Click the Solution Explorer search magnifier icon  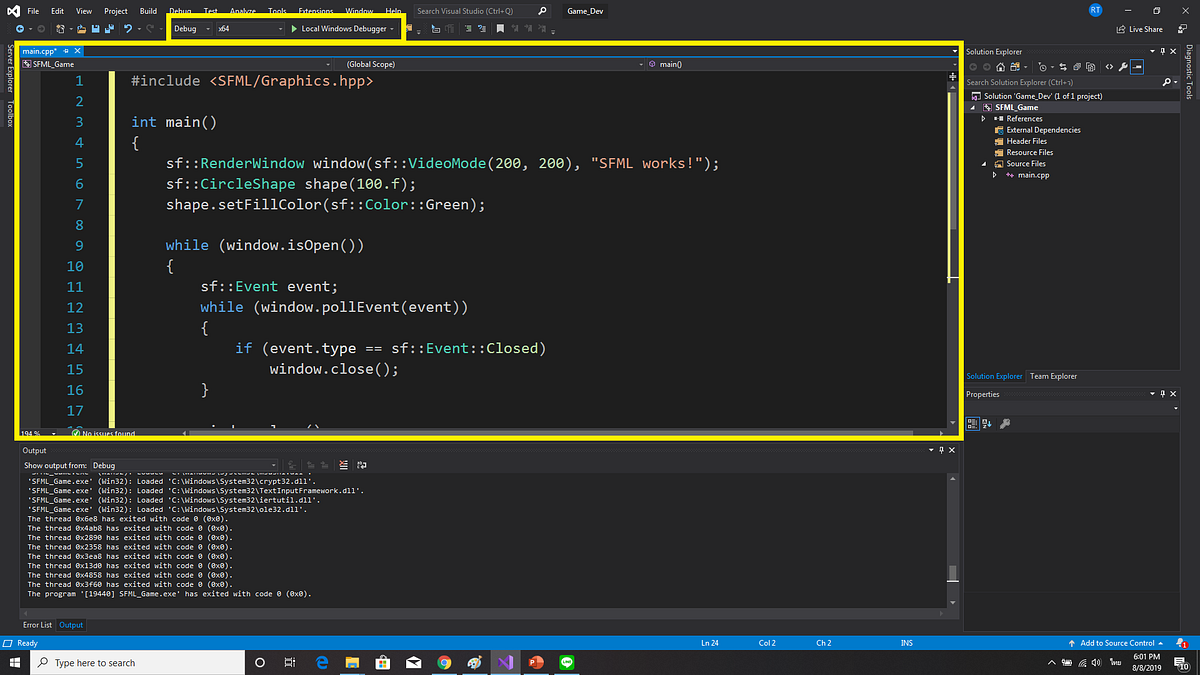(x=1166, y=82)
